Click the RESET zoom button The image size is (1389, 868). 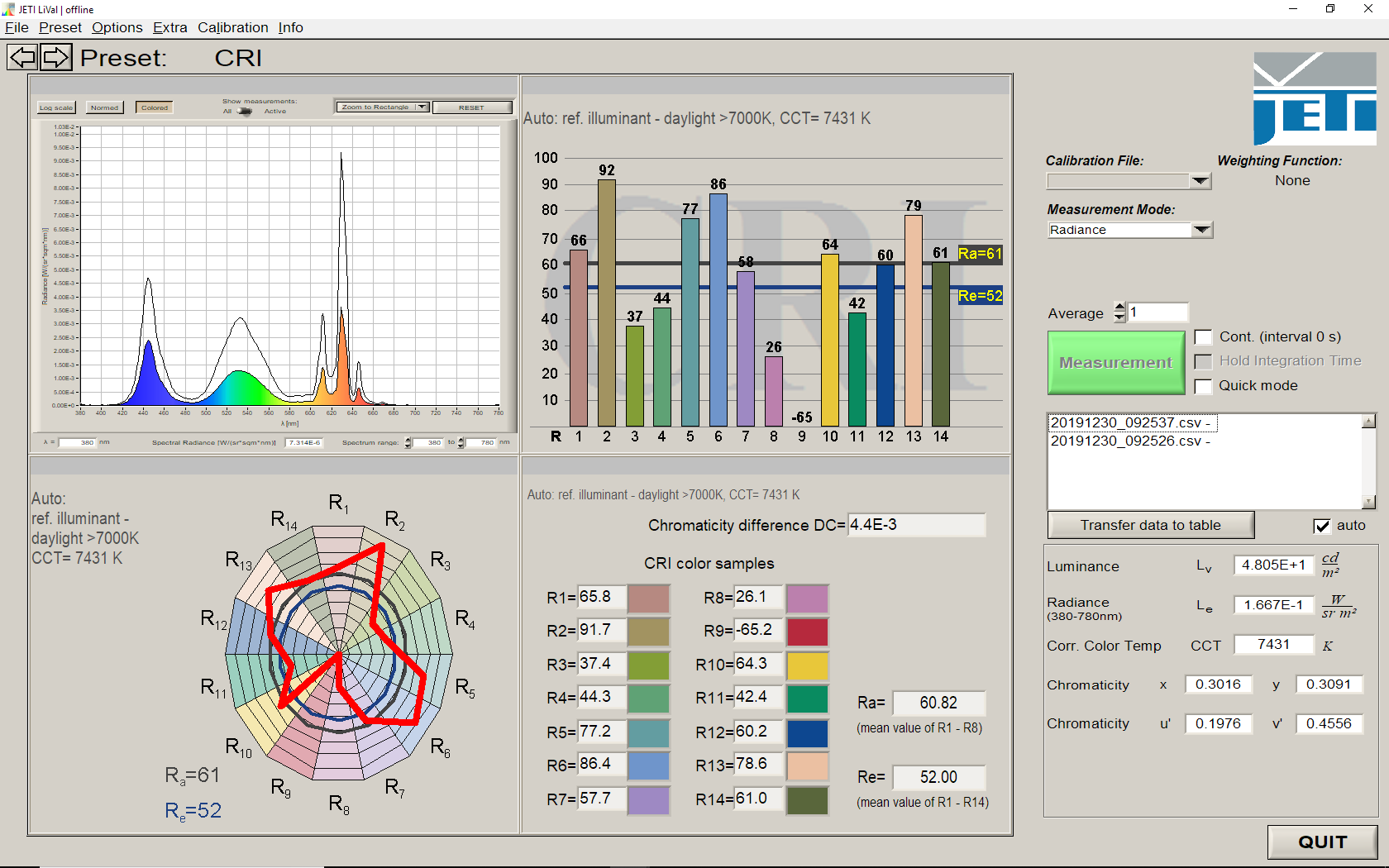pos(472,107)
